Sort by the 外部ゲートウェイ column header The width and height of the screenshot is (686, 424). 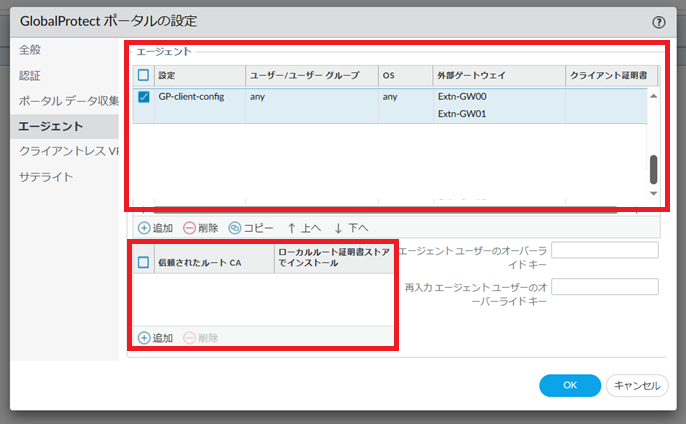[x=499, y=76]
